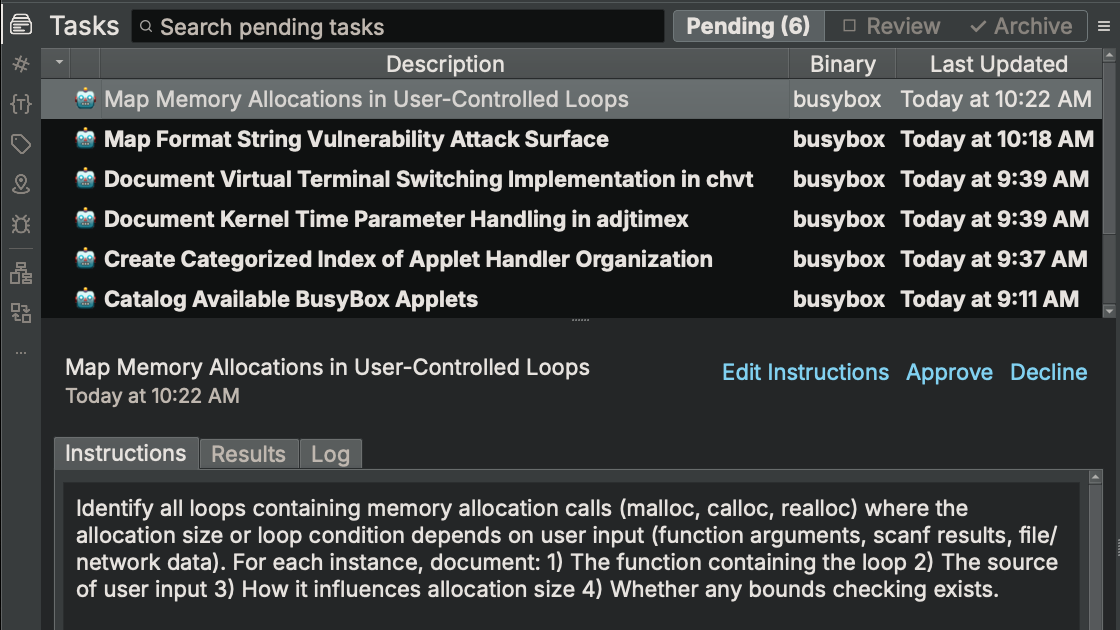Click the tag sidebar icon

click(x=20, y=143)
